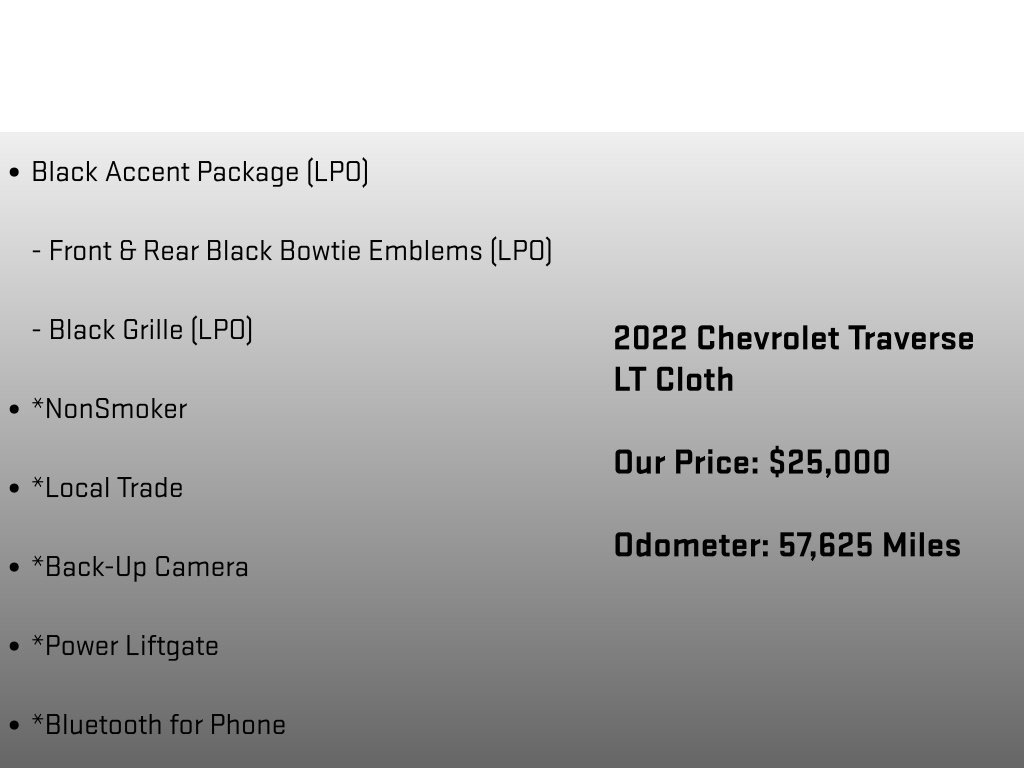Click the $25,000 price figure
This screenshot has width=1024, height=768.
point(829,463)
